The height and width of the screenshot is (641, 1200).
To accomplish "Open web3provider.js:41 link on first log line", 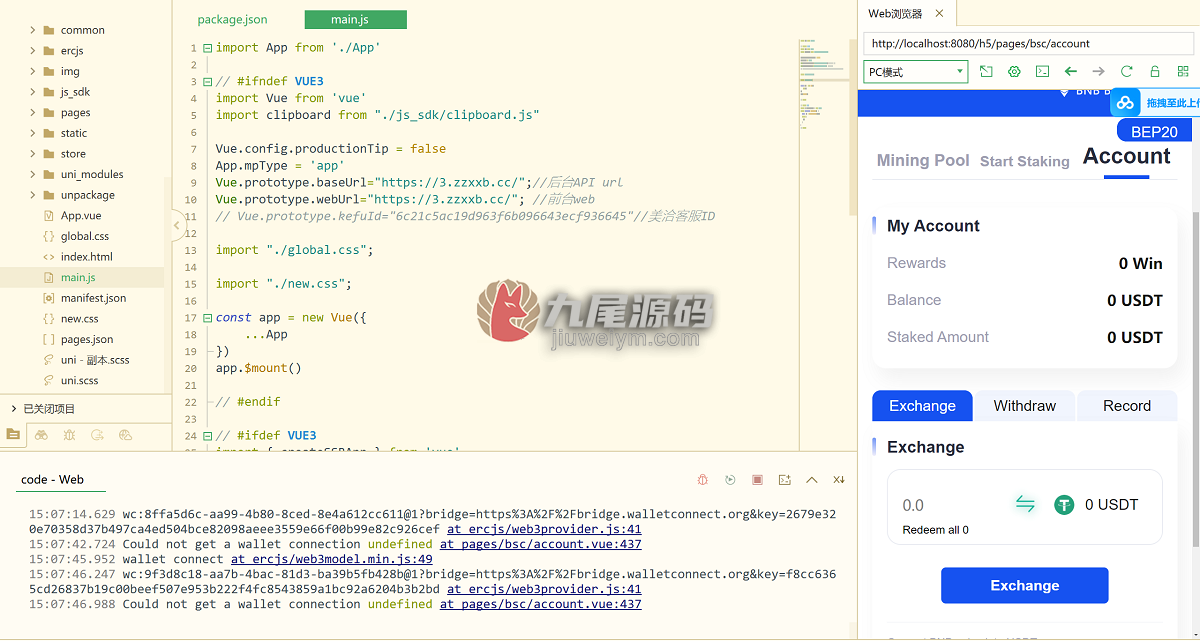I will [544, 529].
